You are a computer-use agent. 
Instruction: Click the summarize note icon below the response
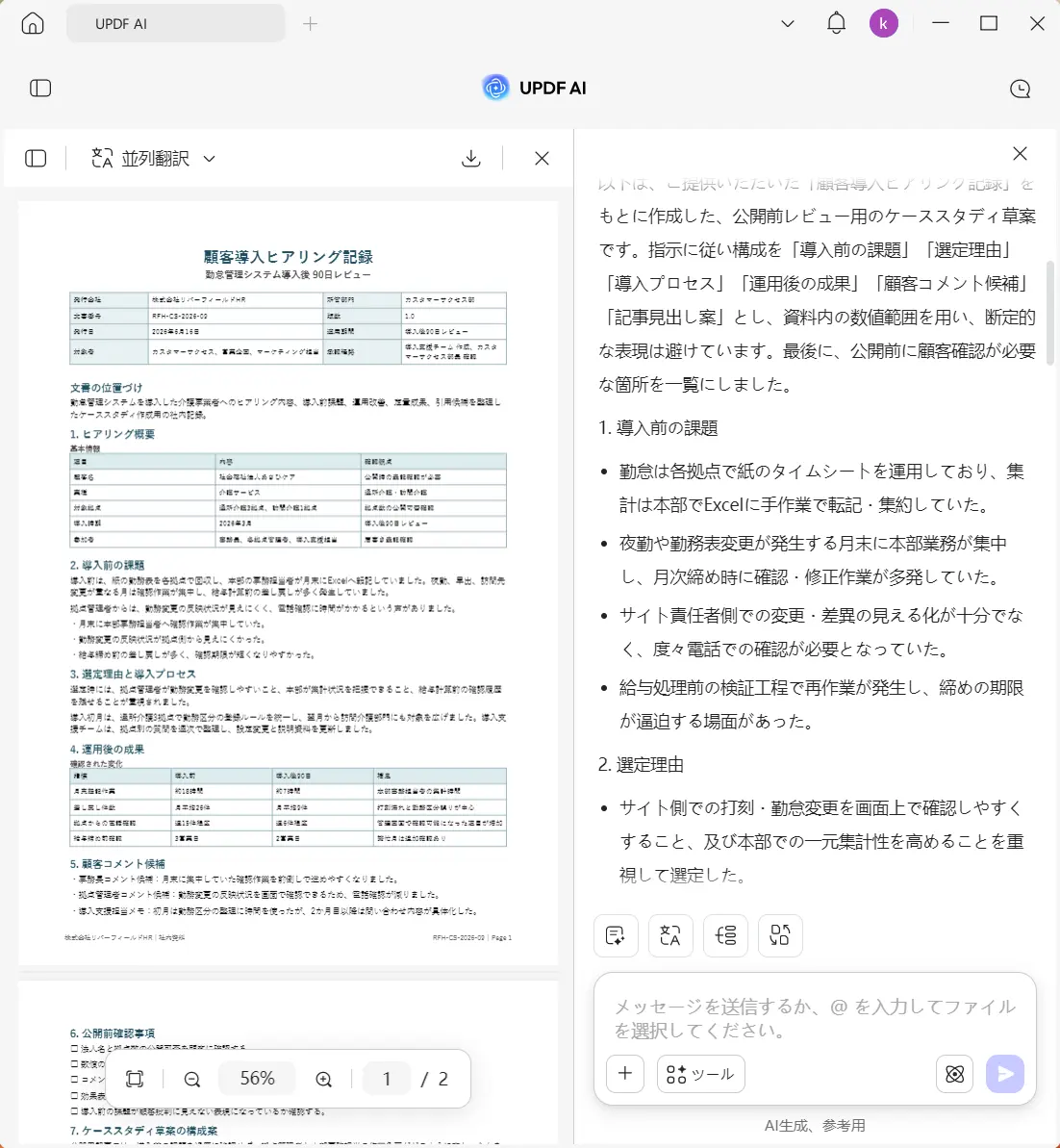[x=616, y=935]
